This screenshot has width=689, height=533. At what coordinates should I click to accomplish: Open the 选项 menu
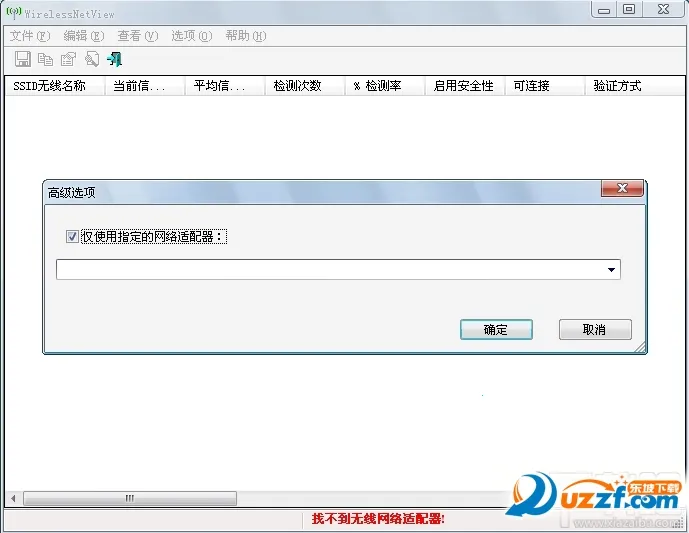click(191, 36)
